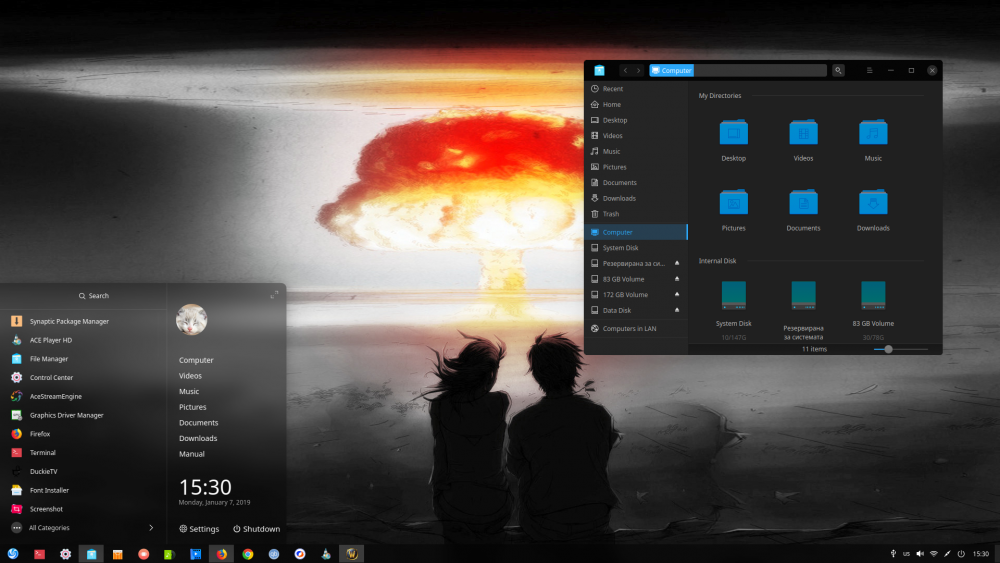Eject the Data Disk in sidebar
Screen dimensions: 1000x563
coord(677,310)
